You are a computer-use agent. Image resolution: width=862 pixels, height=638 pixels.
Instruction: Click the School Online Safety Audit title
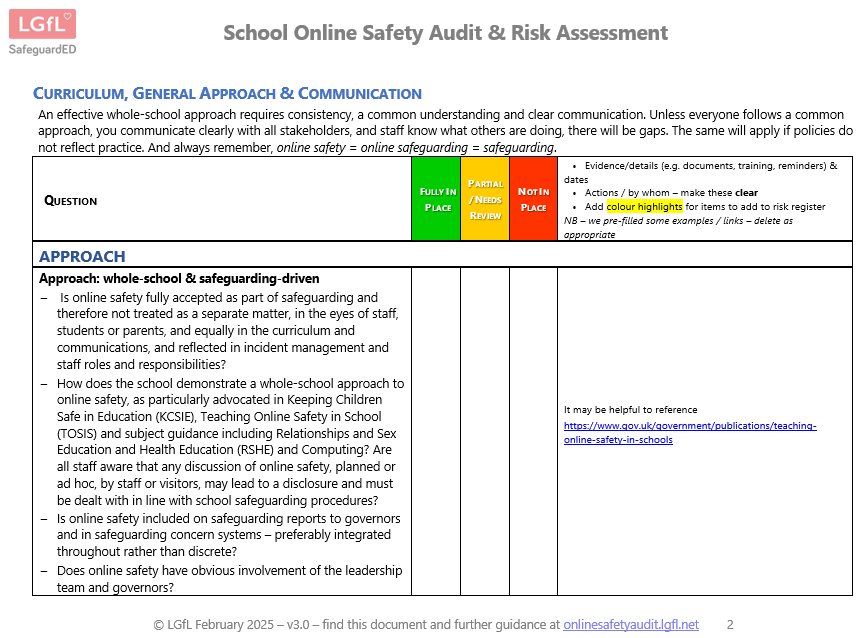(445, 33)
